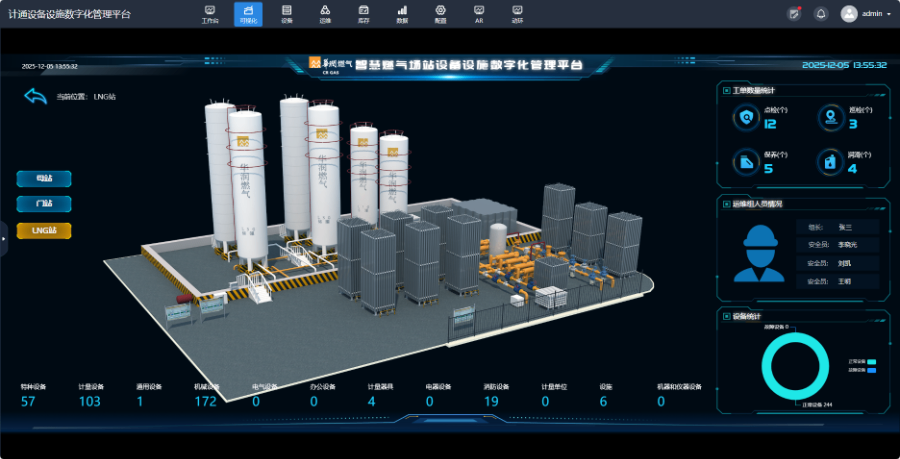This screenshot has height=459, width=900.
Task: Open the AR menu item
Action: tap(478, 14)
